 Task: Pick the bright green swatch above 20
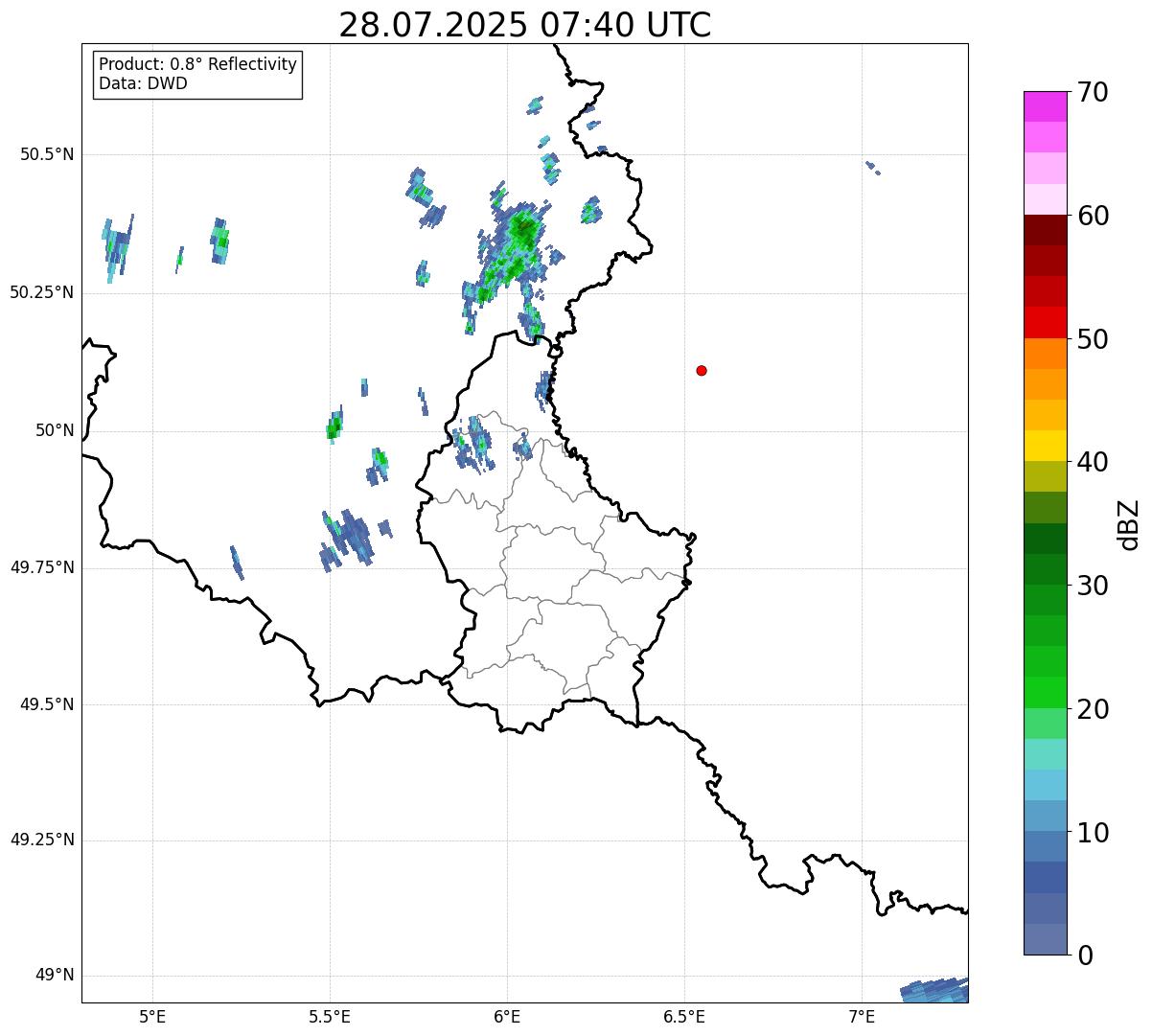pyautogui.click(x=1045, y=692)
